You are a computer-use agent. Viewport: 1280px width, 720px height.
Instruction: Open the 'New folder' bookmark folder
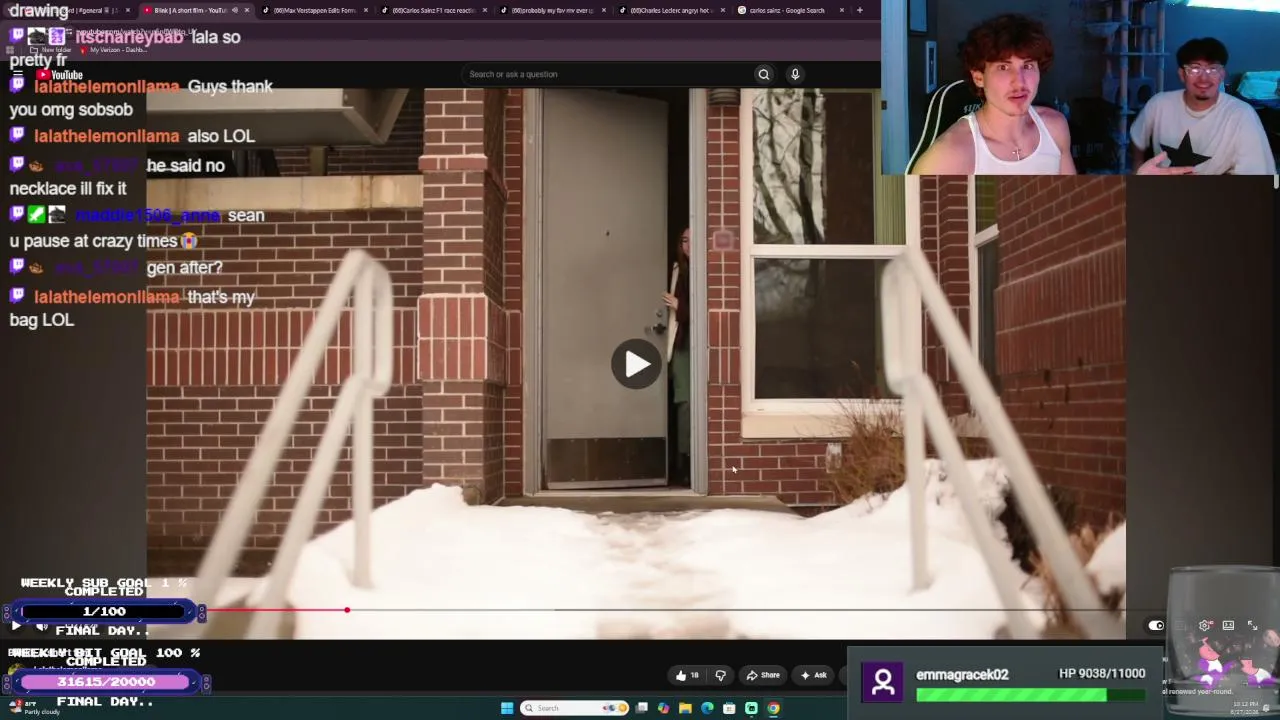click(x=51, y=50)
